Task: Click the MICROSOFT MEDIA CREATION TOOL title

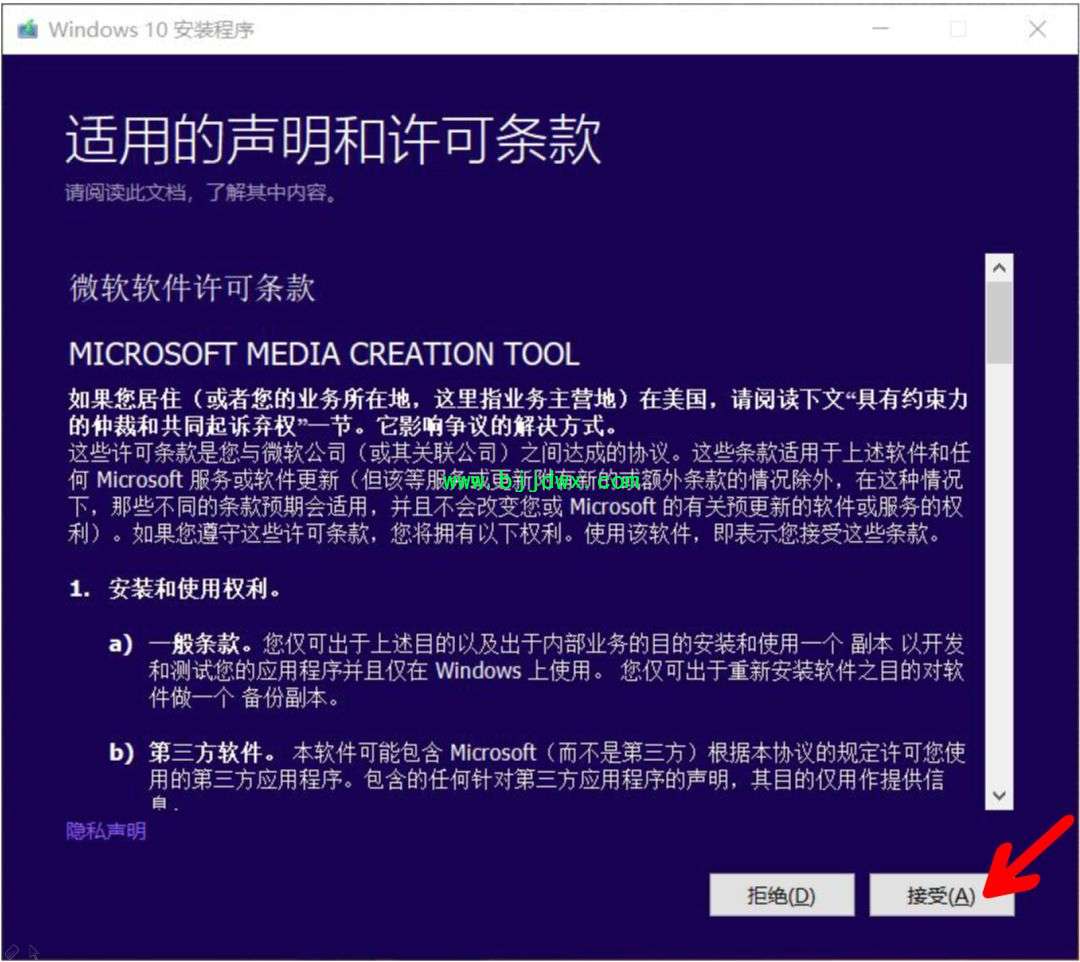Action: pos(324,354)
